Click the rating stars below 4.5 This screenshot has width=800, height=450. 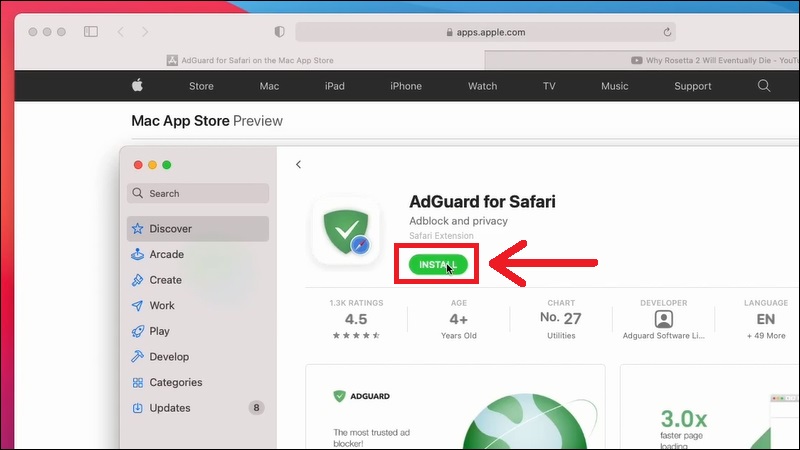tap(356, 335)
